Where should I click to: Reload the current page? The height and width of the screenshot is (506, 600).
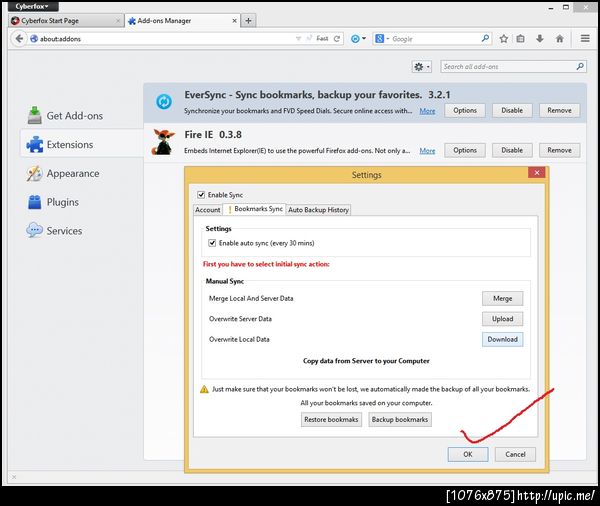[337, 39]
